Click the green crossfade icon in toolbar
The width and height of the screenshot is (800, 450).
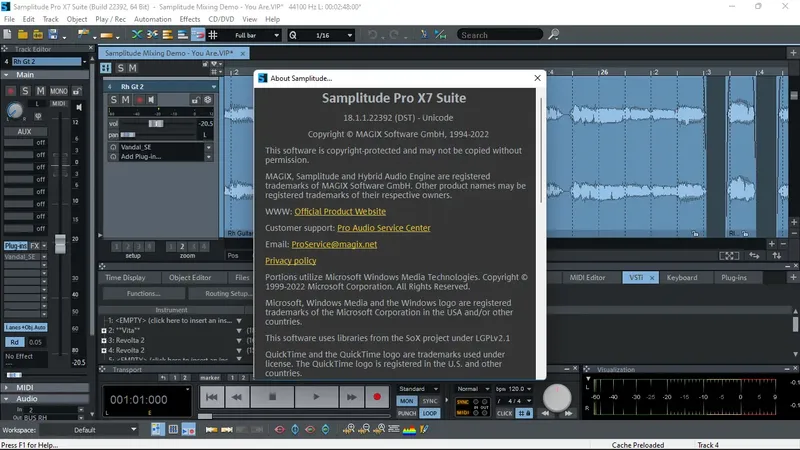(137, 35)
